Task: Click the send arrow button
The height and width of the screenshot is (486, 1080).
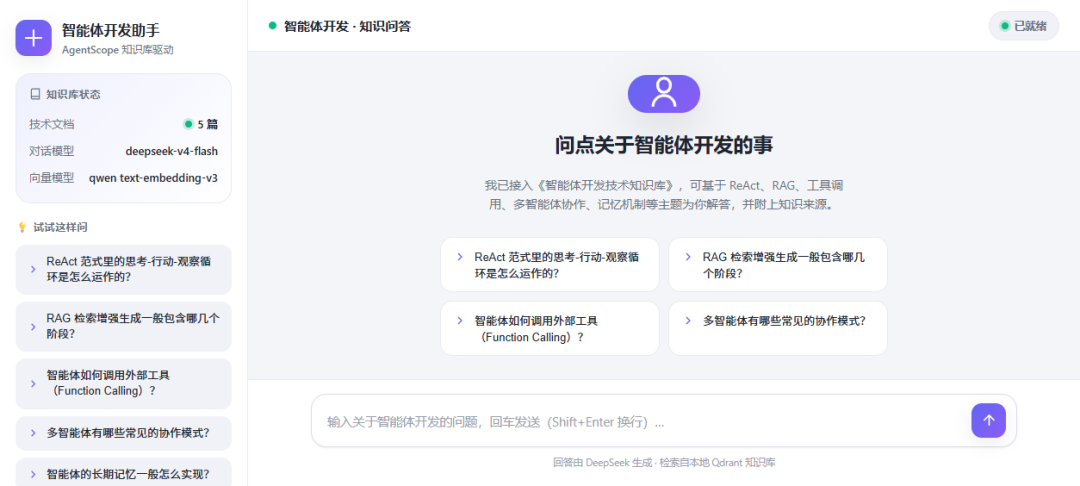Action: tap(988, 421)
